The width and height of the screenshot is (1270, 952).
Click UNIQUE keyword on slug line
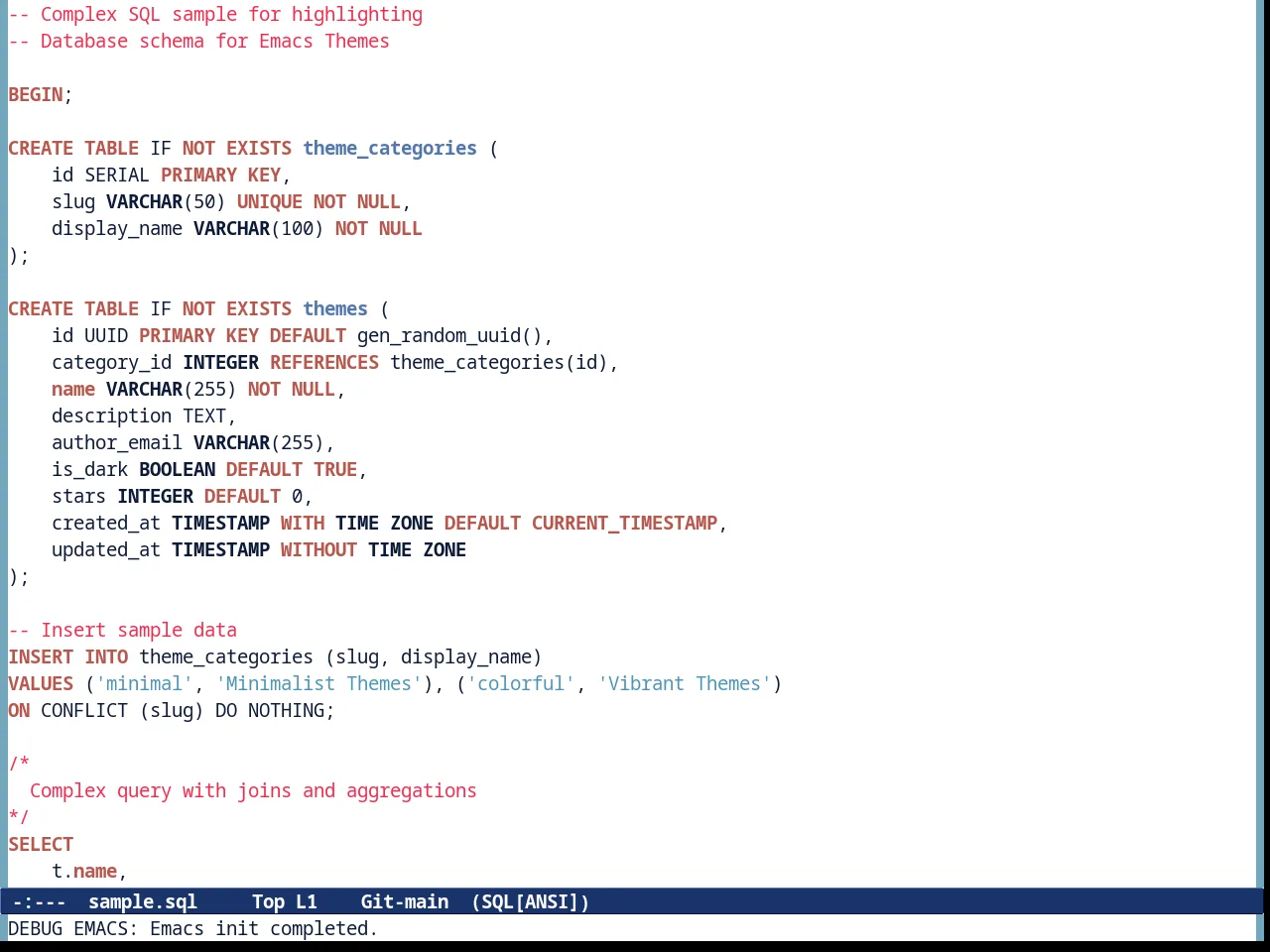270,201
